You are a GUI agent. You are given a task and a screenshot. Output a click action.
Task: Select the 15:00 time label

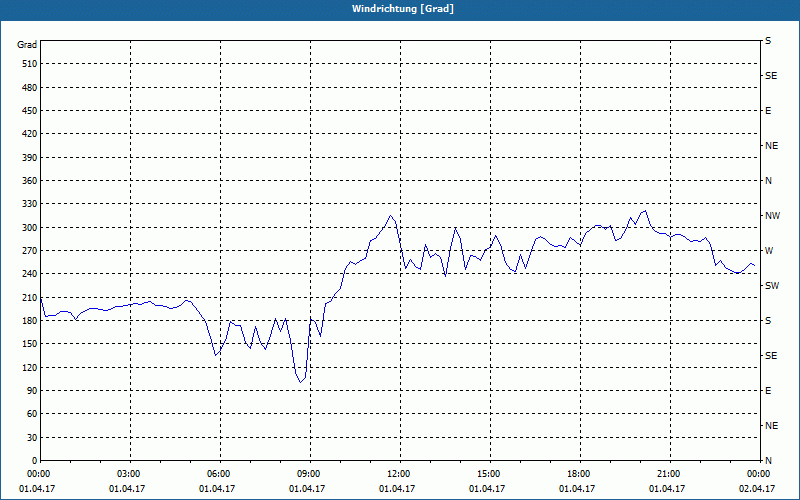pos(487,474)
